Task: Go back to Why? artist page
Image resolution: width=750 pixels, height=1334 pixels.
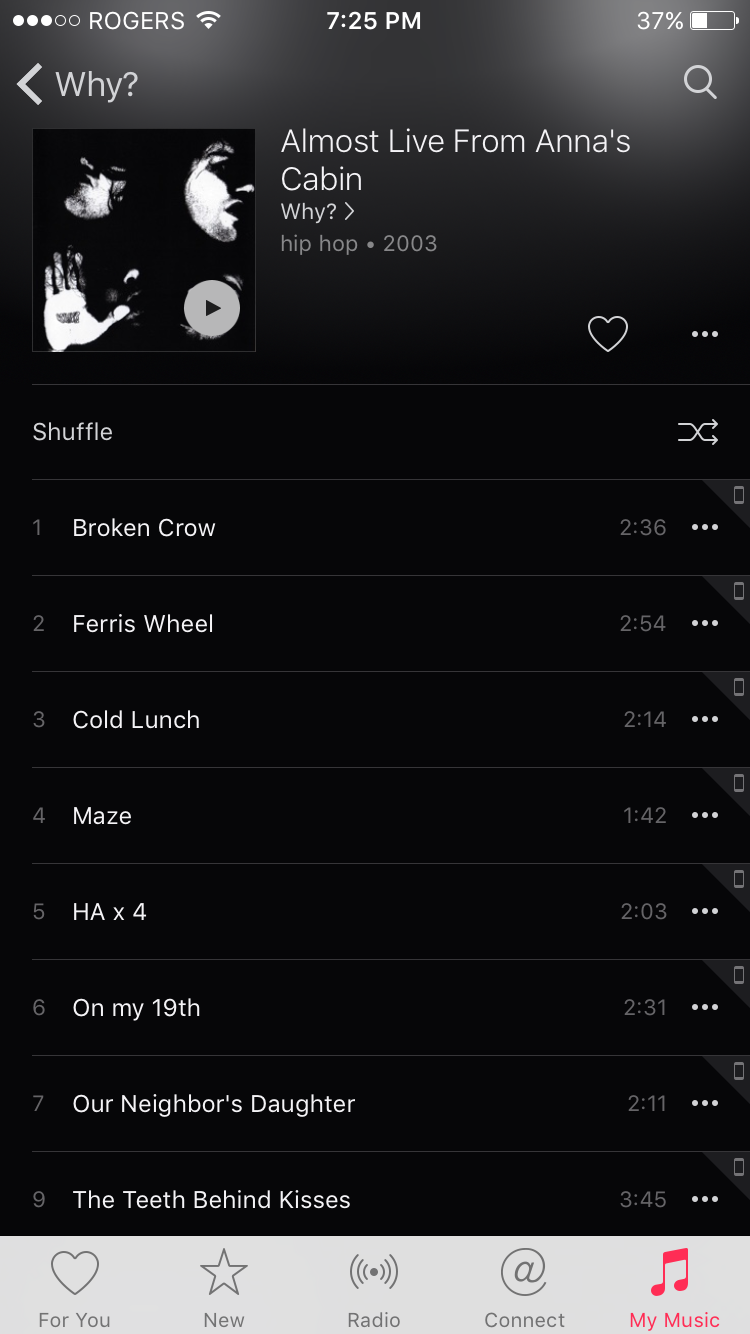Action: 77,84
